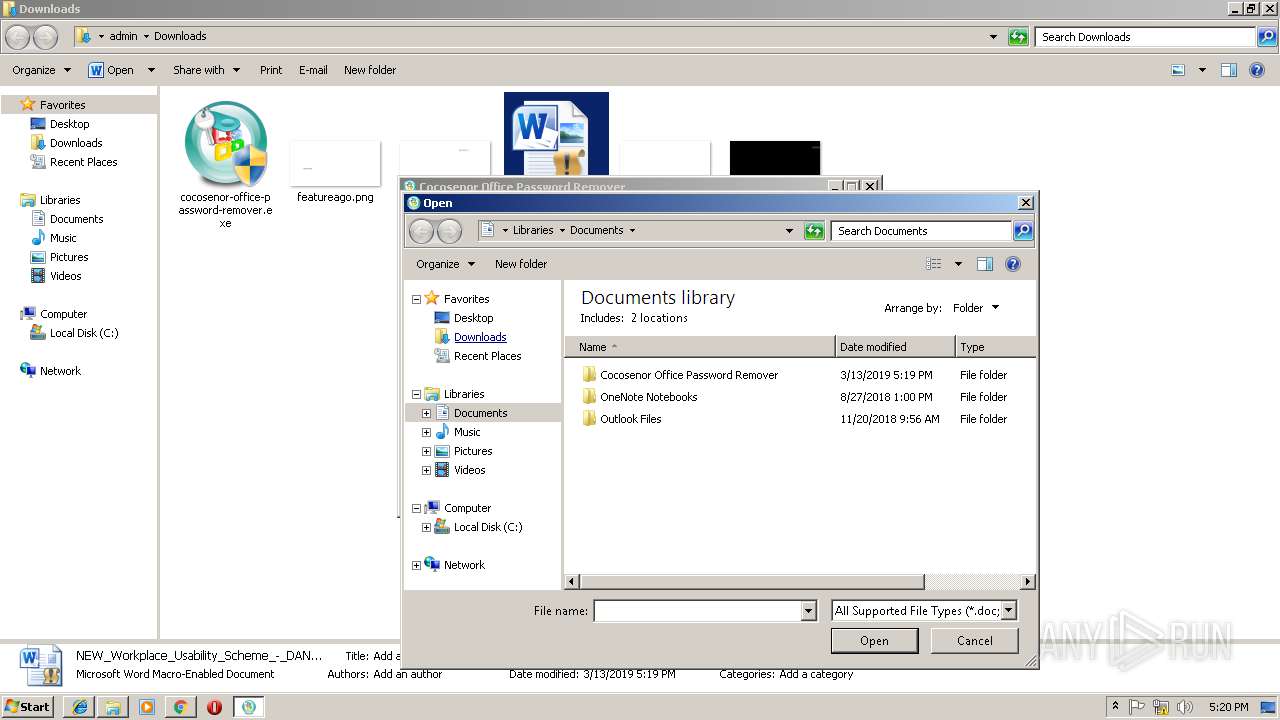Select Local Disk (C:) in Open dialog tree
This screenshot has height=720, width=1280.
point(488,527)
